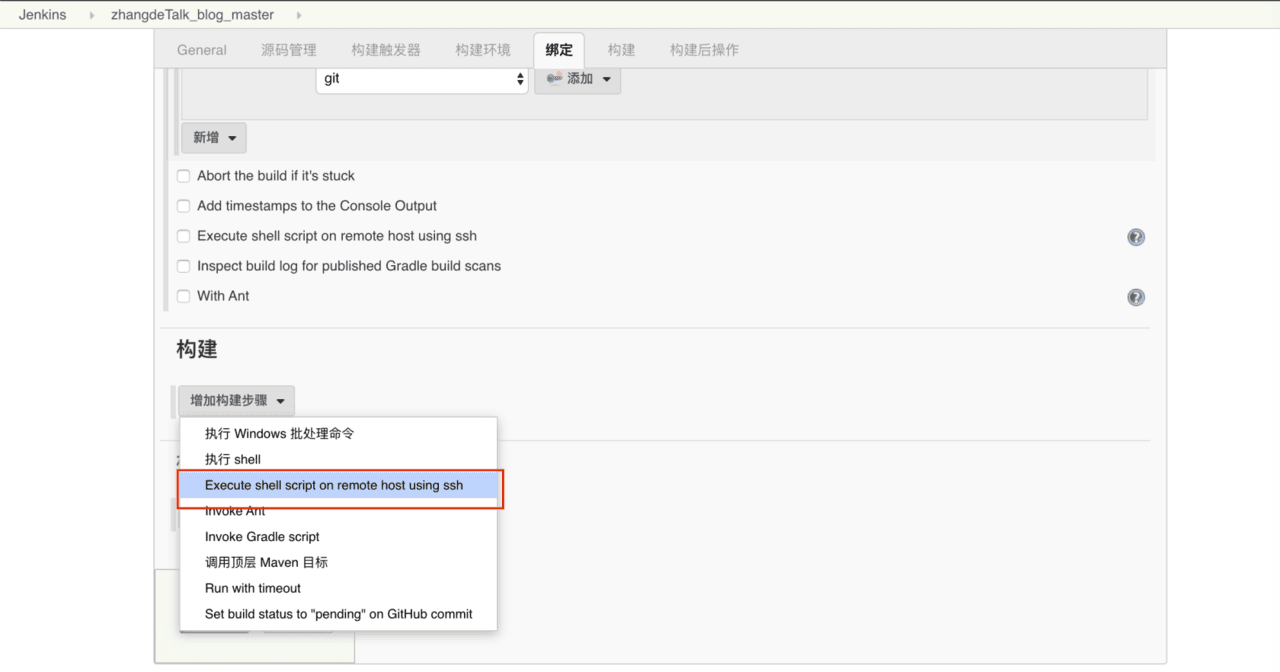The height and width of the screenshot is (672, 1280).
Task: Open the git credentials select box
Action: (x=422, y=78)
